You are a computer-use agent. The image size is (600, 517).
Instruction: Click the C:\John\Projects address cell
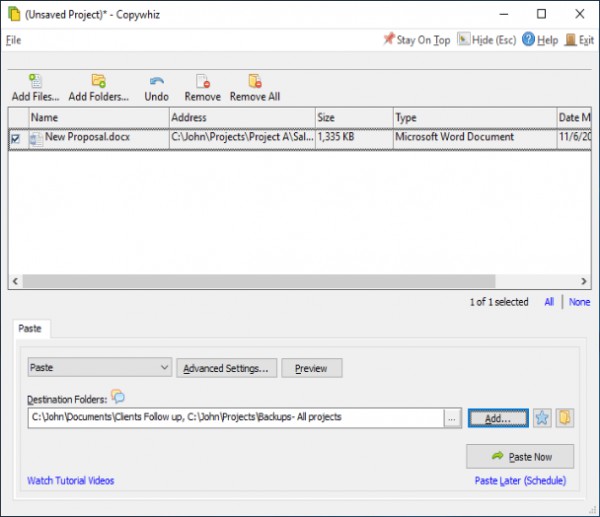[242, 137]
